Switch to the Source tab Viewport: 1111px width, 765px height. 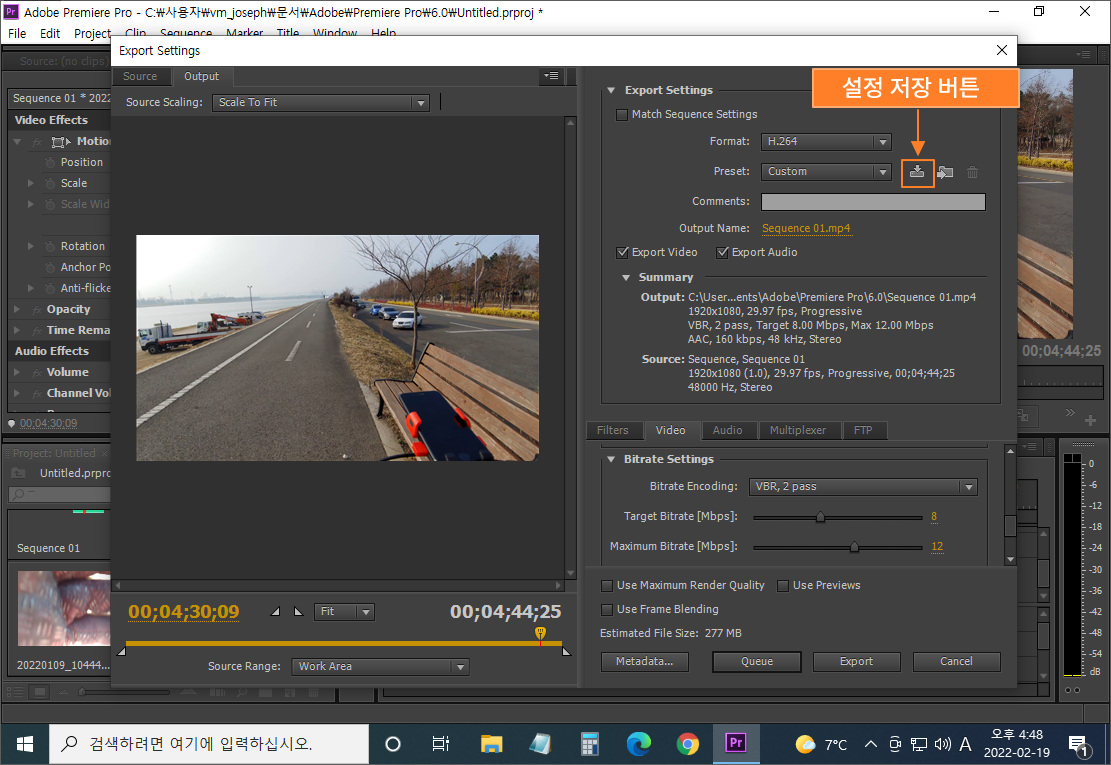point(140,76)
